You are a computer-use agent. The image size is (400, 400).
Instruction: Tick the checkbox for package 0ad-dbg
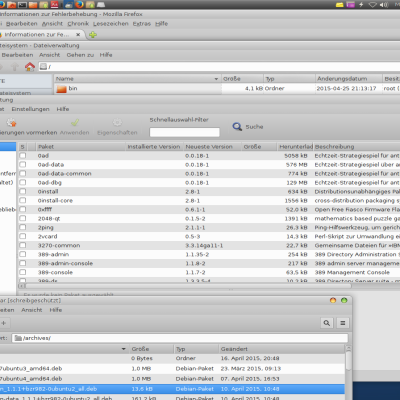pyautogui.click(x=23, y=183)
